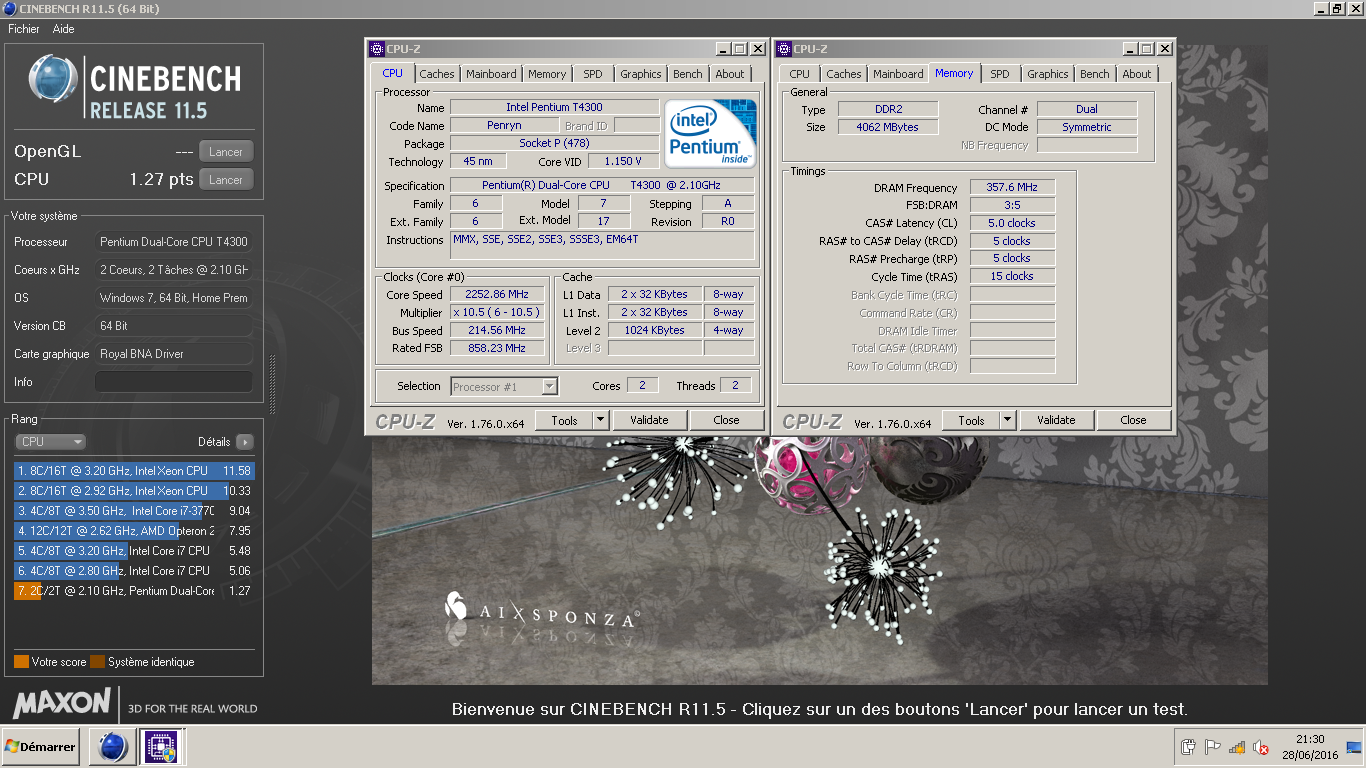Viewport: 1366px width, 768px height.
Task: Expand Tools arrow in right CPU-Z
Action: coord(1007,421)
